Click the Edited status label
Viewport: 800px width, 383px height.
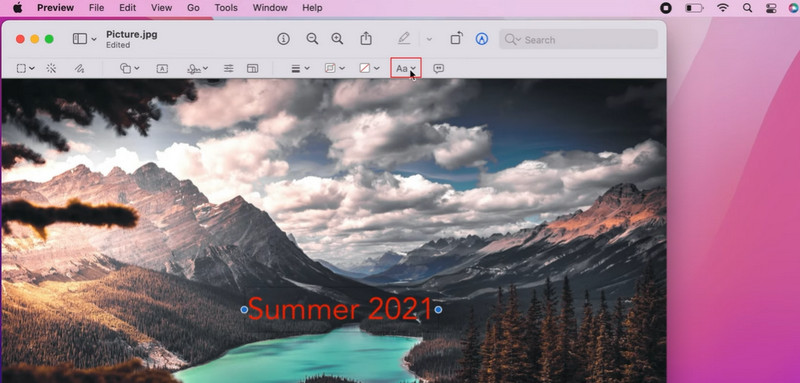tap(118, 45)
